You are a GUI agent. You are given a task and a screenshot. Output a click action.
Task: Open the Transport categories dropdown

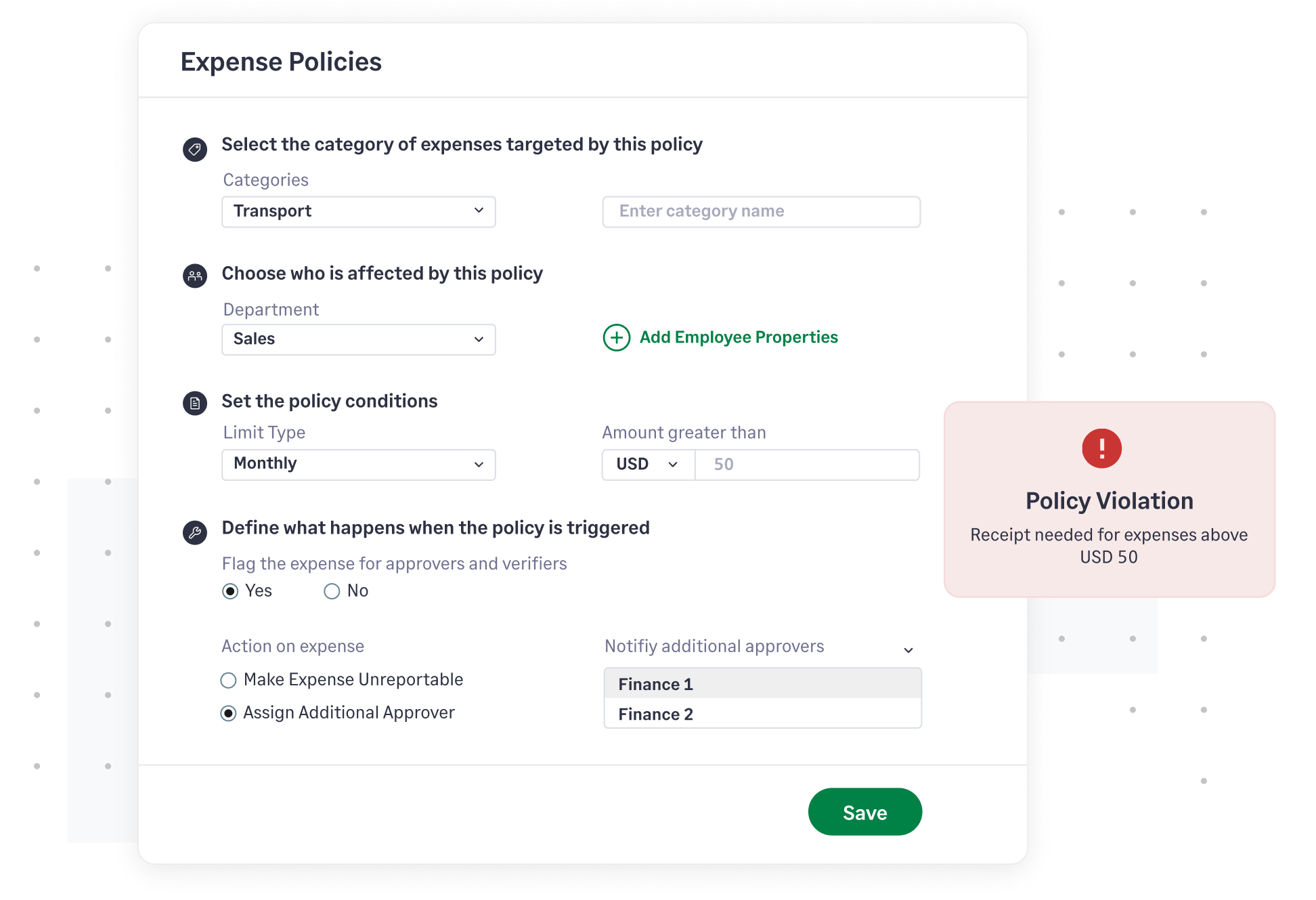pyautogui.click(x=358, y=211)
